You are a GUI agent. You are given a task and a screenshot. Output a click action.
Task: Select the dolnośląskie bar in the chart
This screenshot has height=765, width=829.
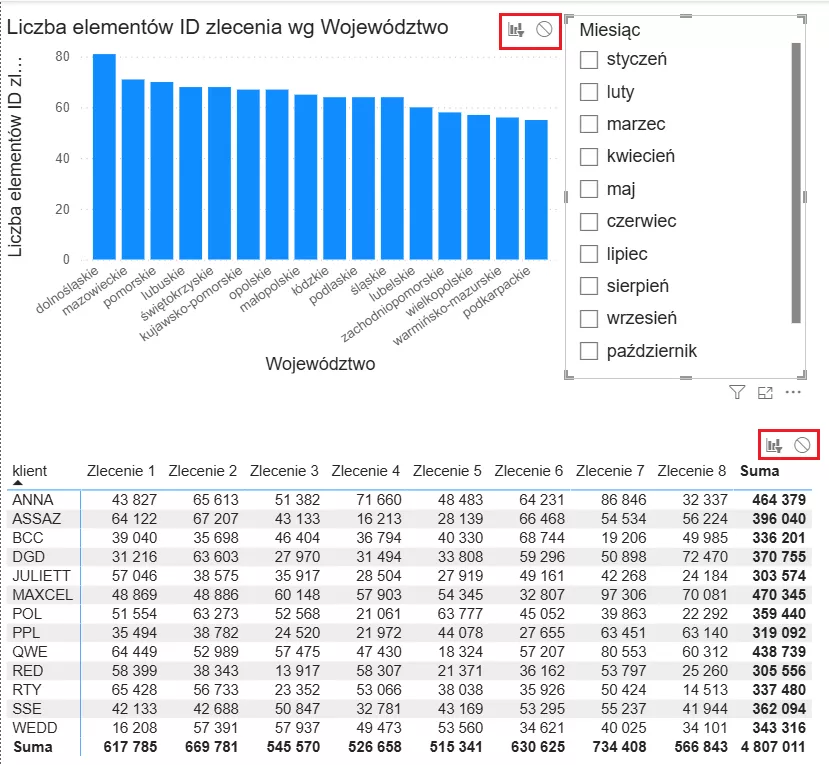tap(104, 157)
